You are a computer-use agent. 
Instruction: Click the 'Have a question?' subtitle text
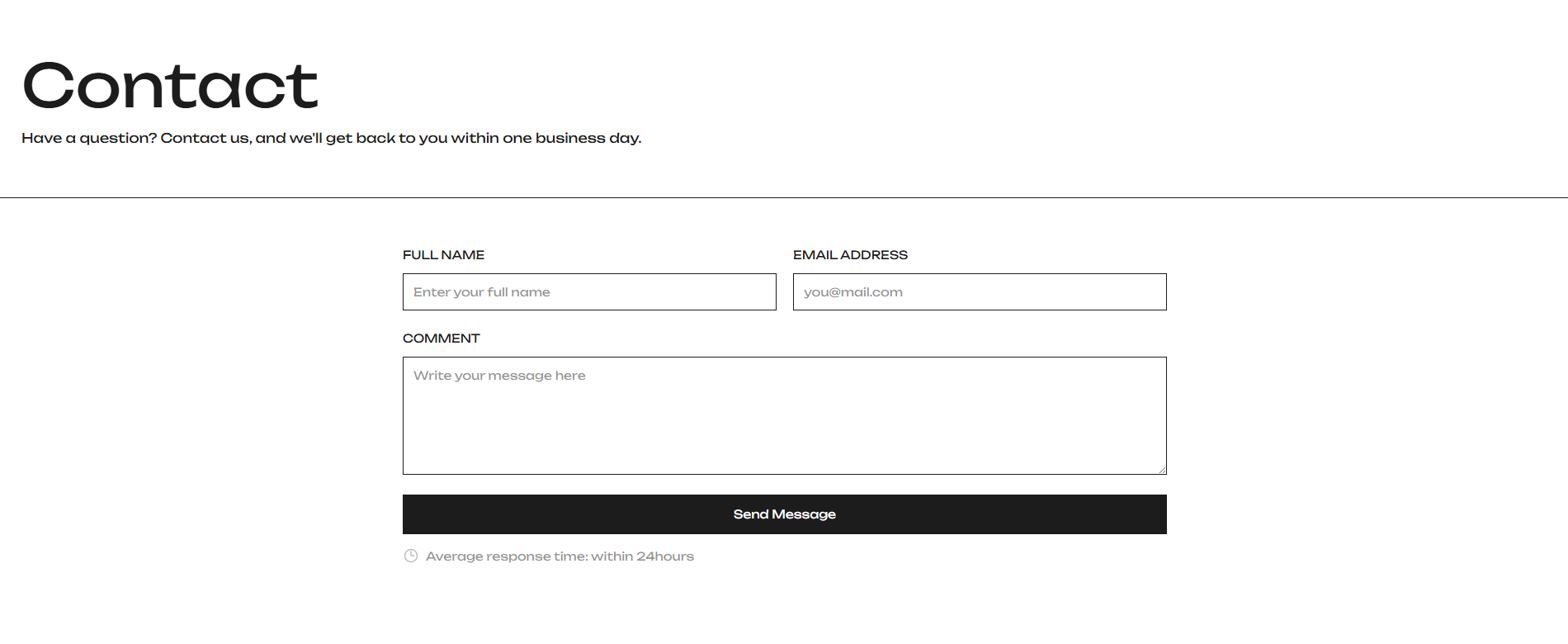pyautogui.click(x=331, y=138)
